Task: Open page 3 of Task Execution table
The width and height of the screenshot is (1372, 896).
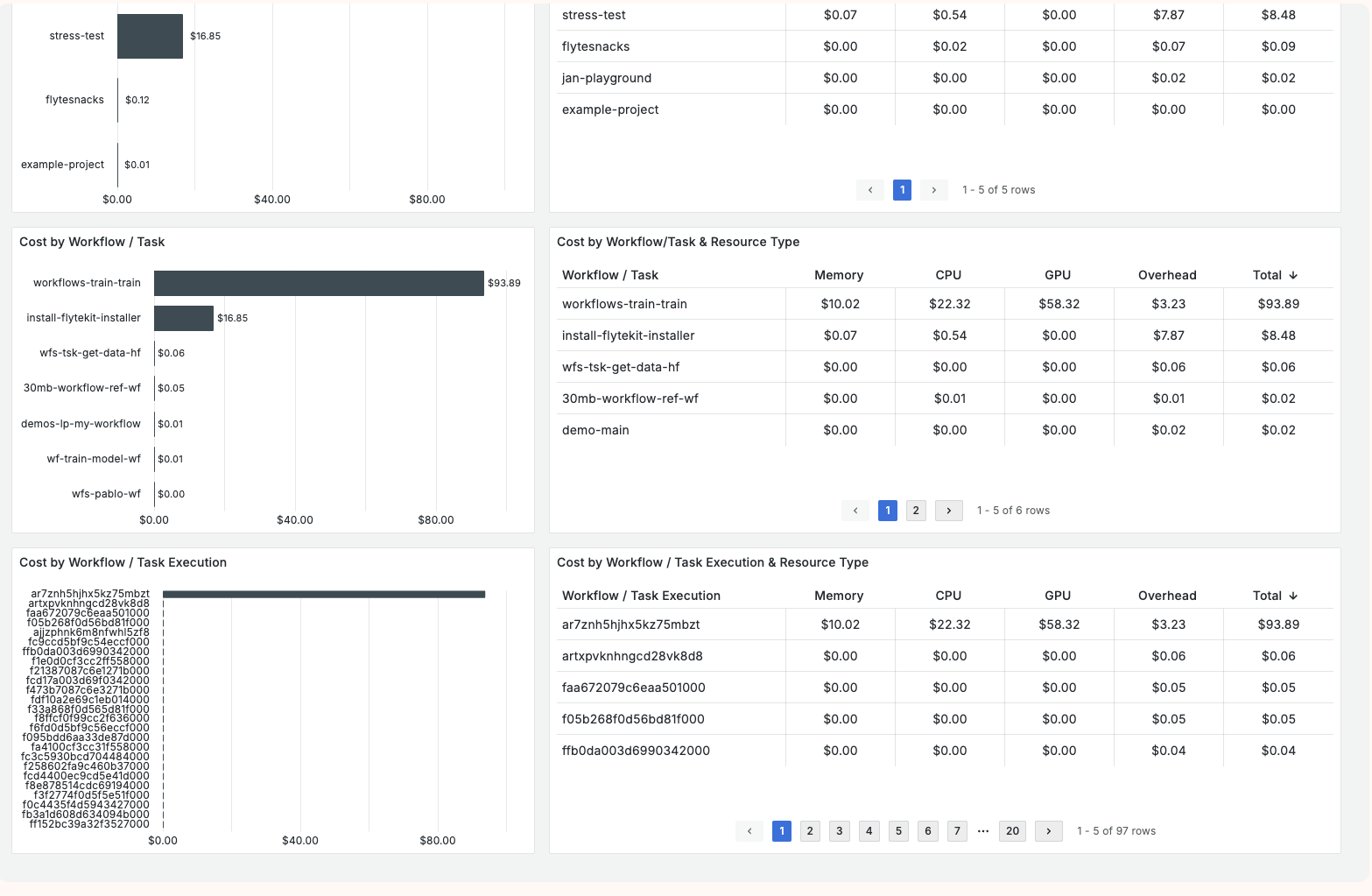Action: point(840,831)
